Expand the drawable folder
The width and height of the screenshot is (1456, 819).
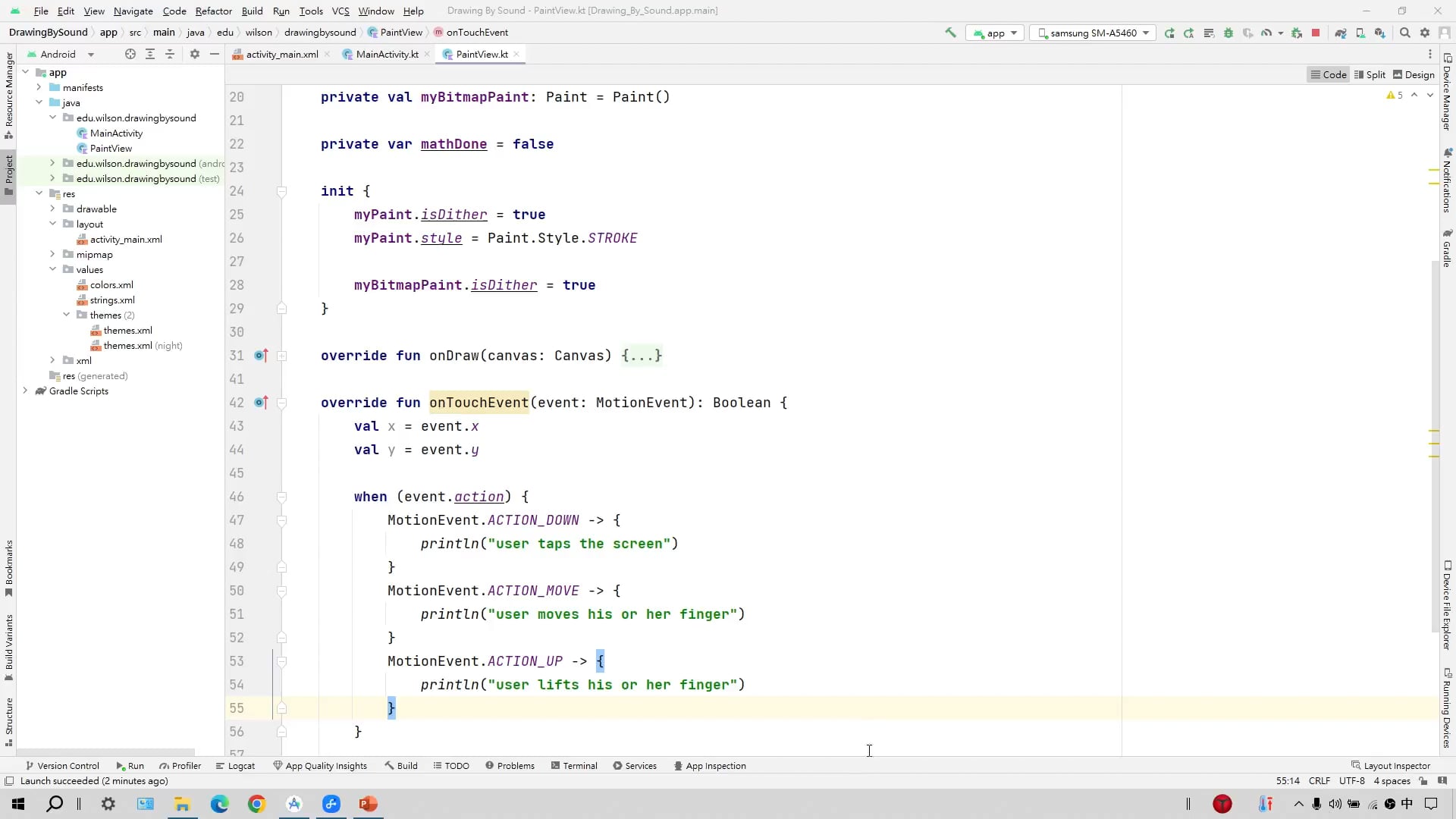click(x=52, y=209)
